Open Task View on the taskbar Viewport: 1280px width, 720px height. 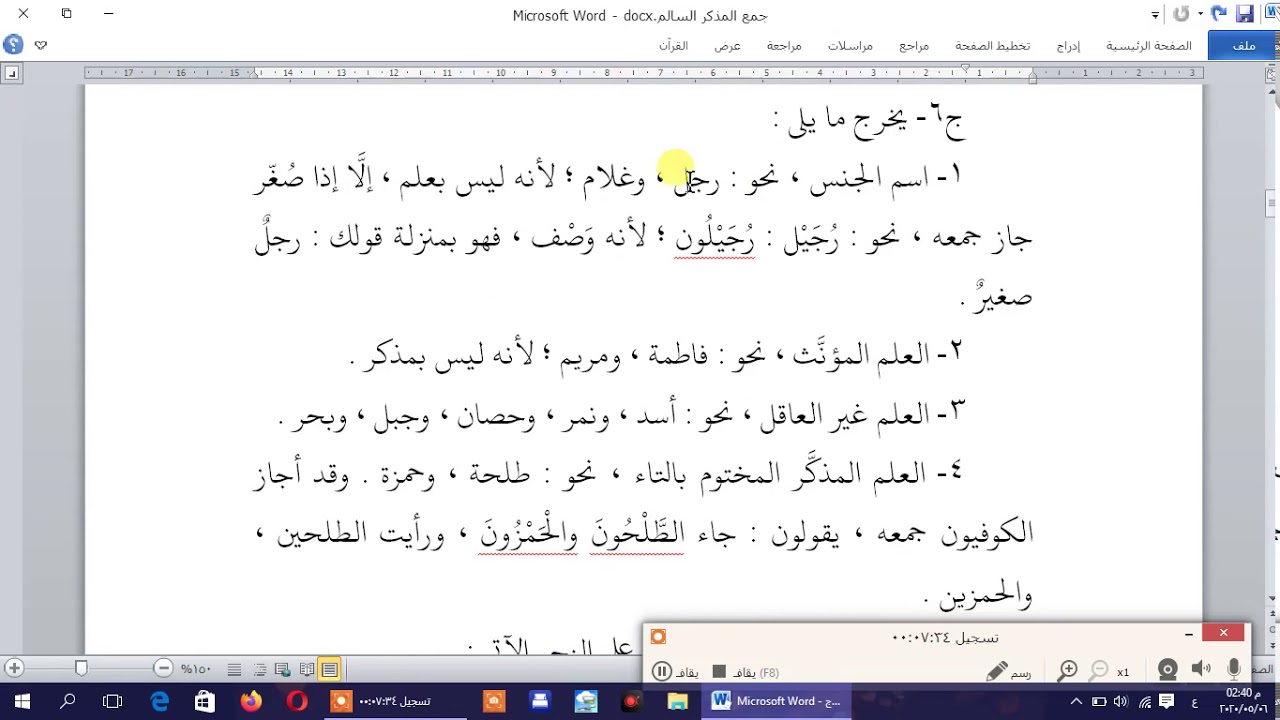112,702
